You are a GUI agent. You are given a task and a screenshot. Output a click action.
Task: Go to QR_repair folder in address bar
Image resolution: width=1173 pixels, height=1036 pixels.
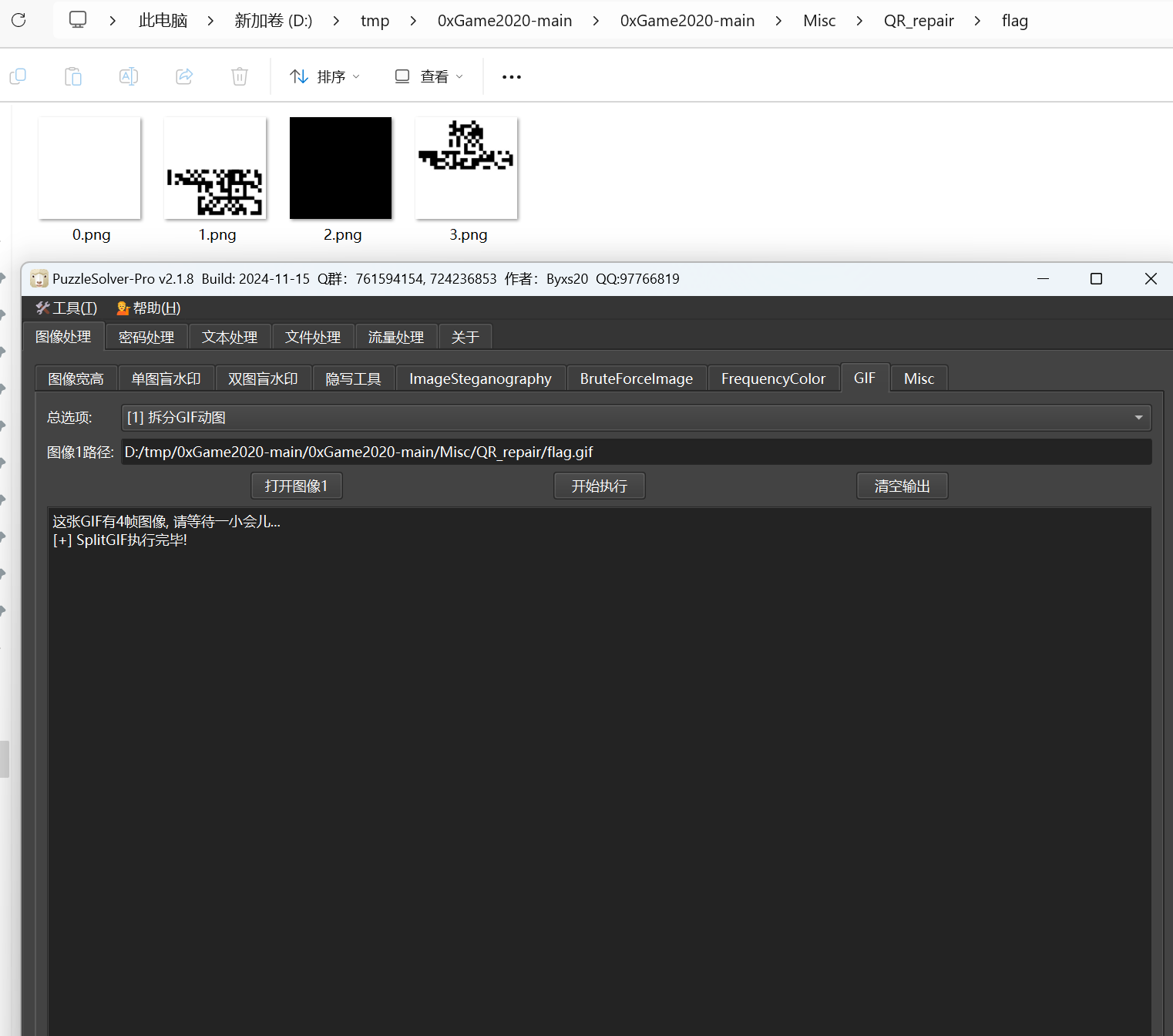click(x=919, y=21)
